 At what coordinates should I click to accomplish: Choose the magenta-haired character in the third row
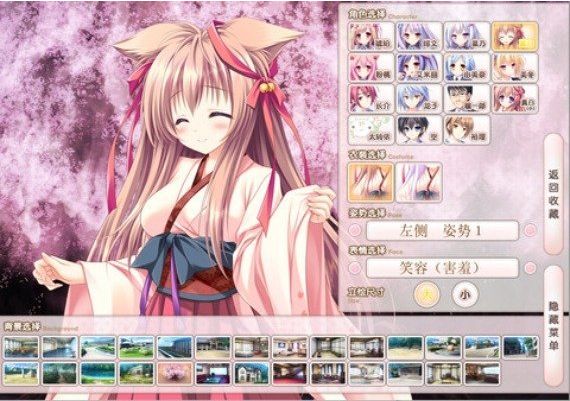point(371,99)
